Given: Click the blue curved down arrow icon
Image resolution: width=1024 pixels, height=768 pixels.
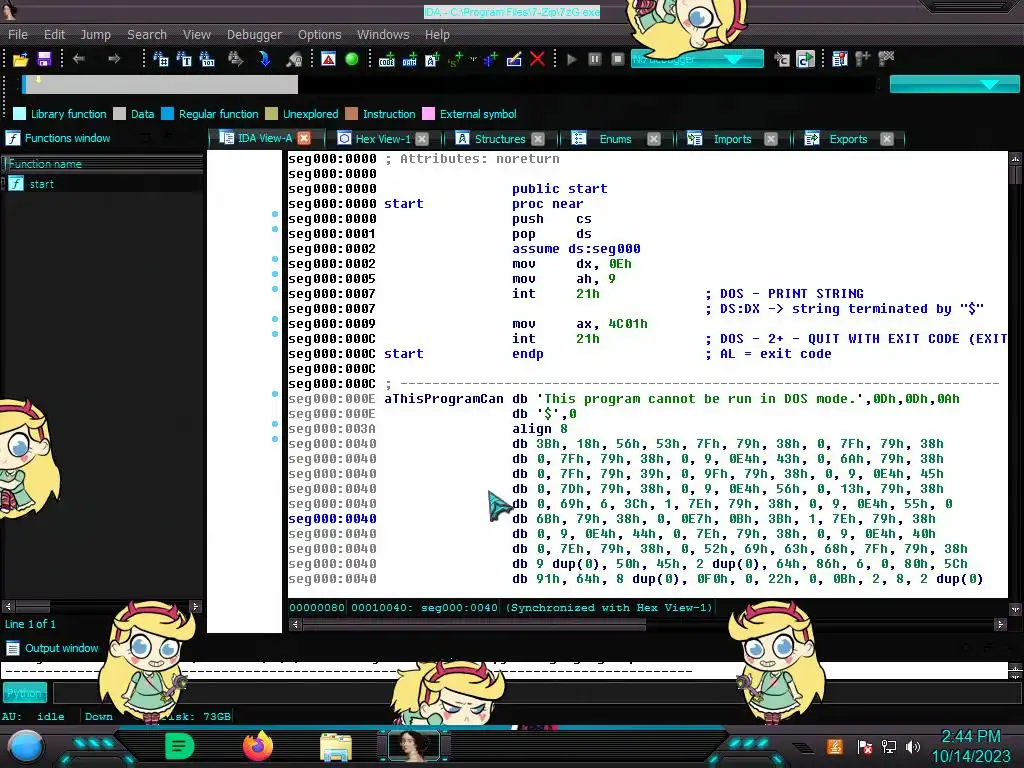Looking at the screenshot, I should 264,59.
